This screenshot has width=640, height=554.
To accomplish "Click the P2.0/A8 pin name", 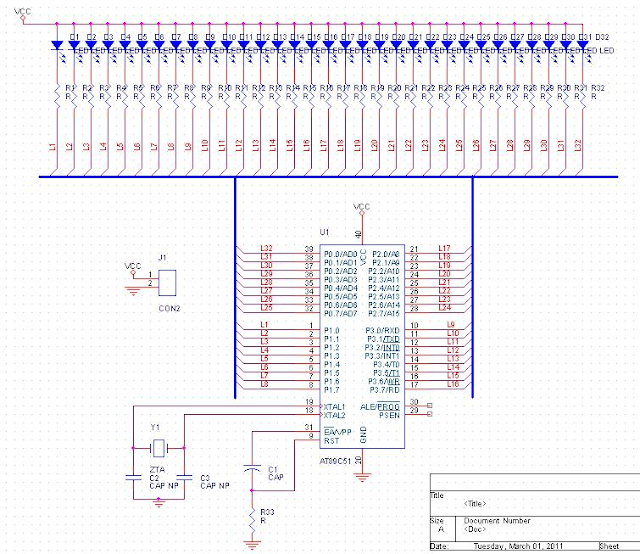I will [x=386, y=254].
